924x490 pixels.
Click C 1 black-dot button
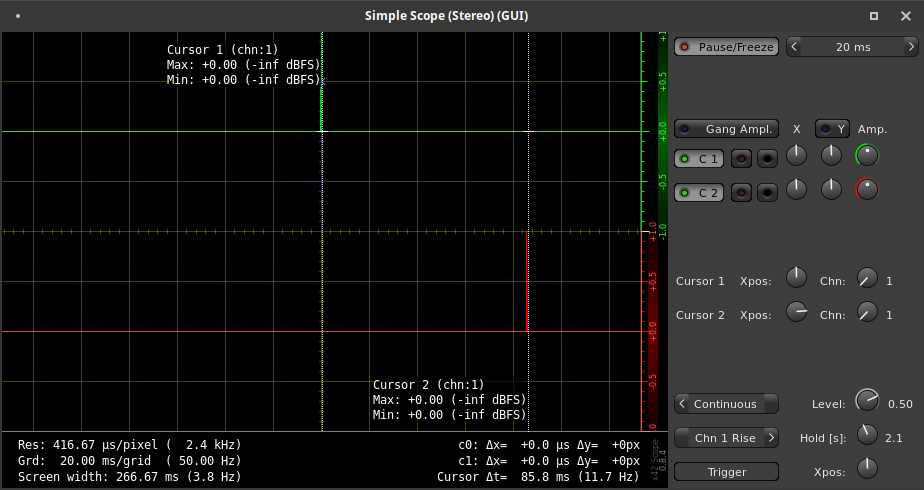tap(767, 159)
